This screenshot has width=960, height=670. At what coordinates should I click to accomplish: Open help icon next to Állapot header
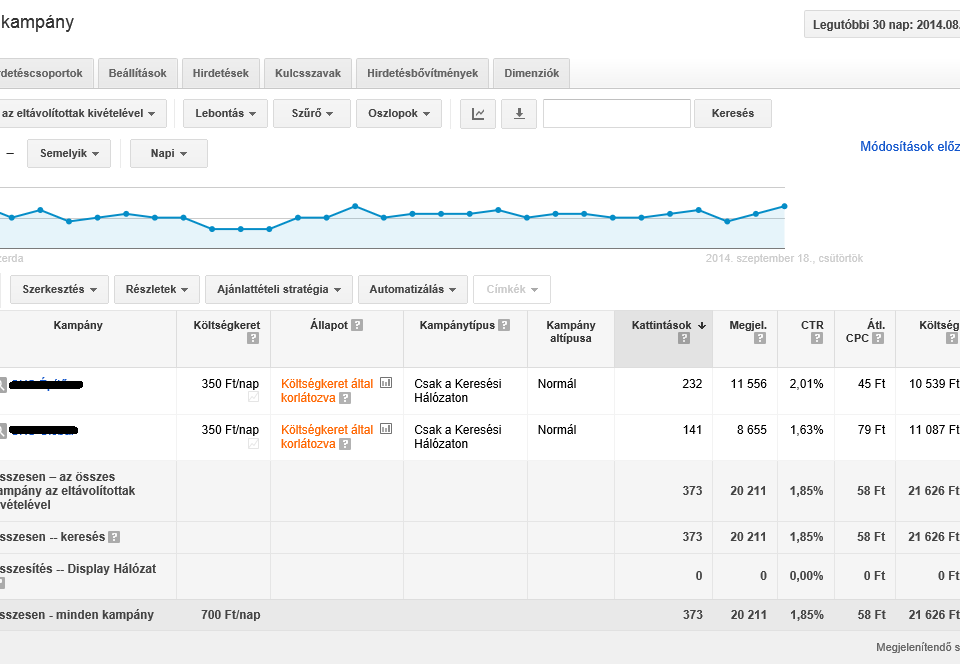tap(358, 325)
